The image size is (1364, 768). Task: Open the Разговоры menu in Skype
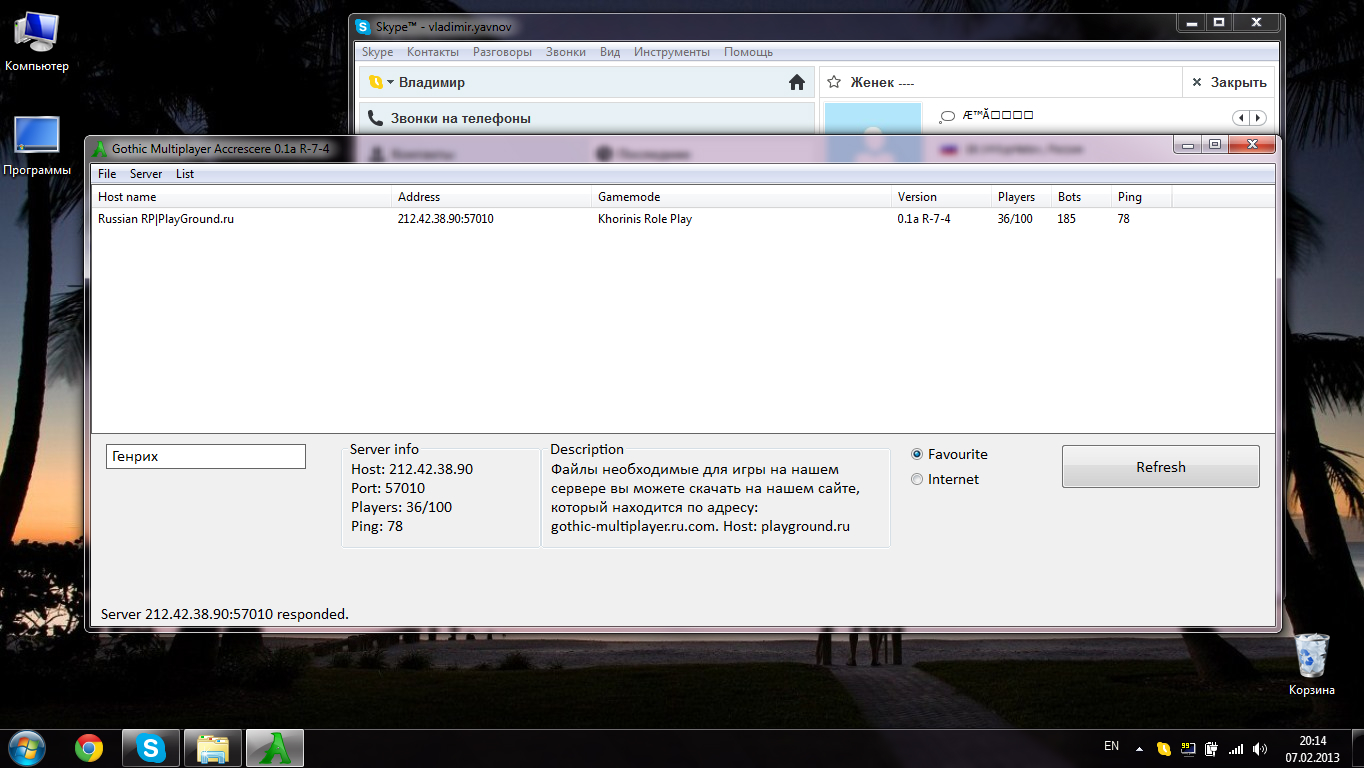pyautogui.click(x=504, y=52)
